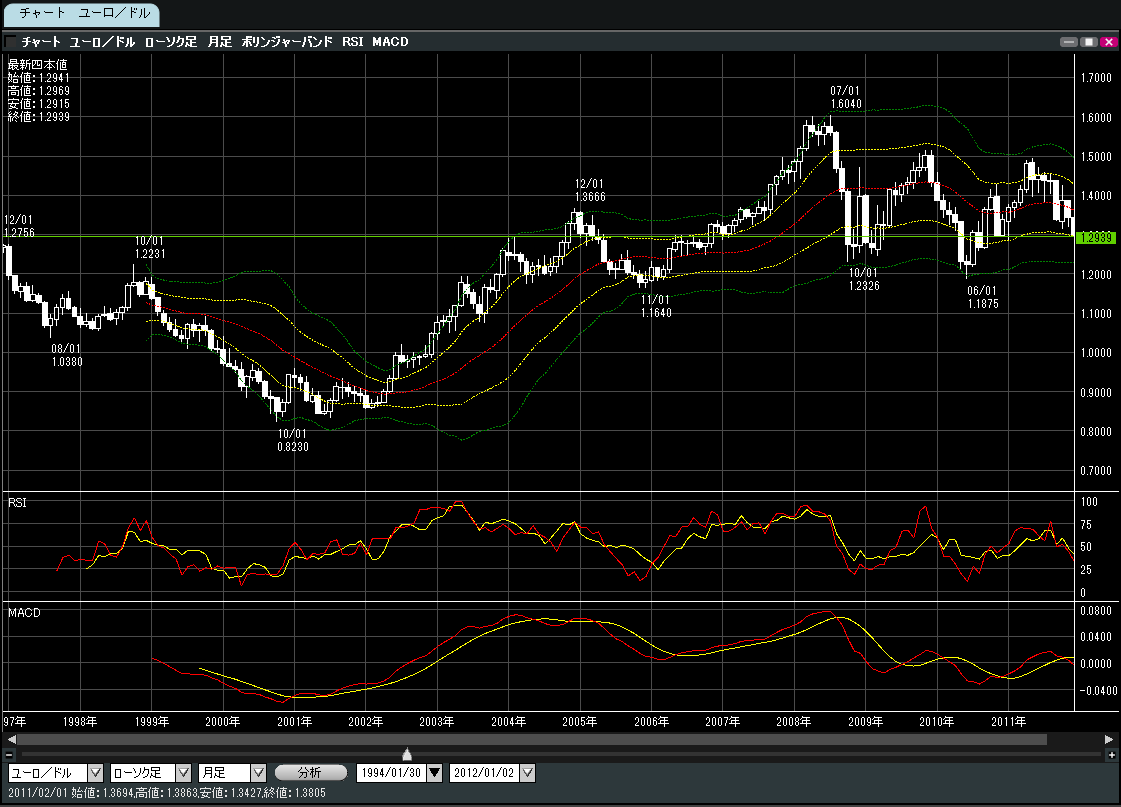Click the panel icon left of チャート title
Screen dimensions: 1121x807
click(x=10, y=42)
